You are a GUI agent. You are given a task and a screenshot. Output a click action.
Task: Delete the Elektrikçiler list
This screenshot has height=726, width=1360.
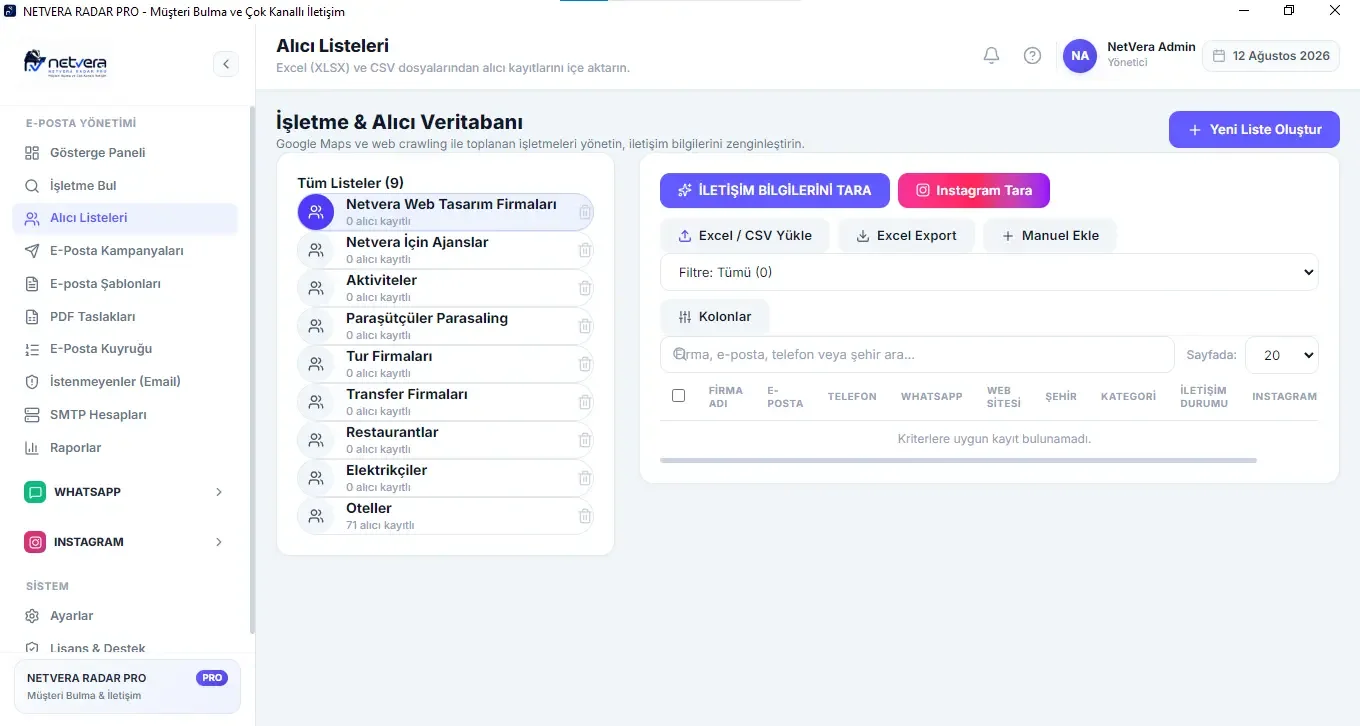tap(585, 478)
